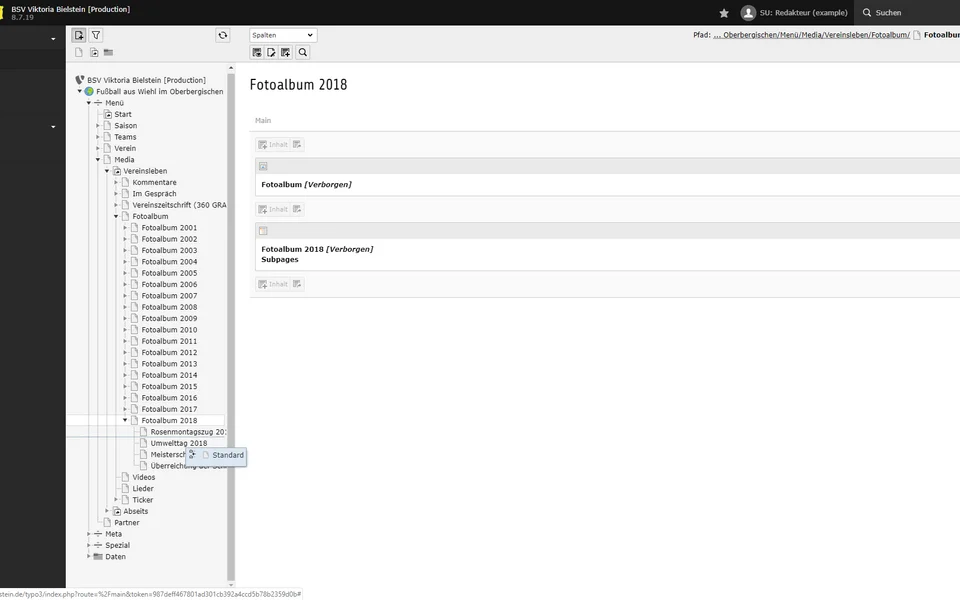The image size is (960, 600).
Task: Select Umwelttag 2018 in the page tree
Action: click(178, 443)
